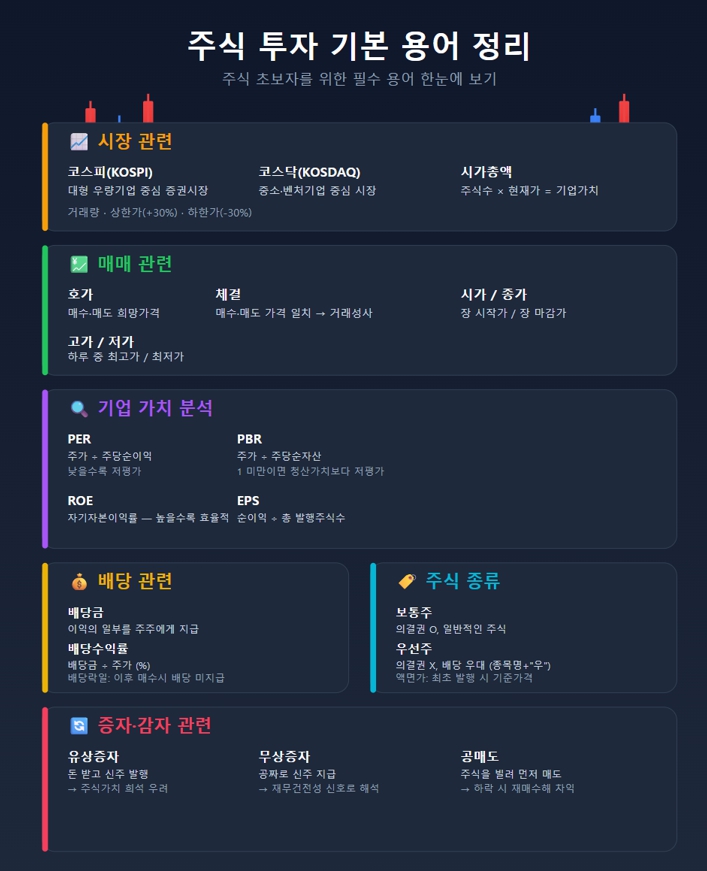Select the 코스닥(KOSDAQ) term heading
Screen dimensions: 707x871
(309, 172)
